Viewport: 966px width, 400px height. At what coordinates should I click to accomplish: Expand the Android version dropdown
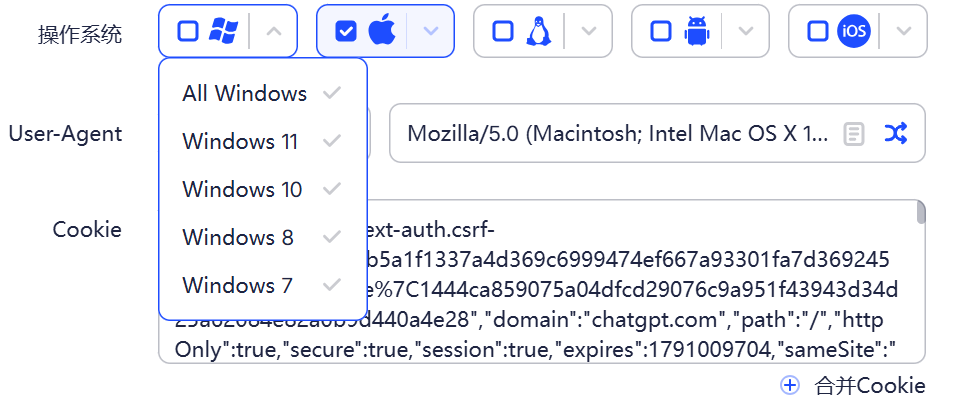coord(746,31)
